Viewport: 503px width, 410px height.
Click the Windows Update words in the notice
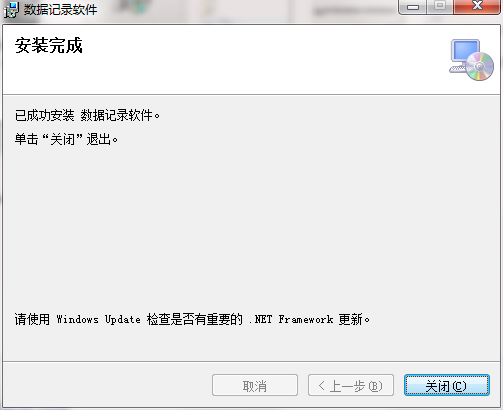tap(98, 319)
